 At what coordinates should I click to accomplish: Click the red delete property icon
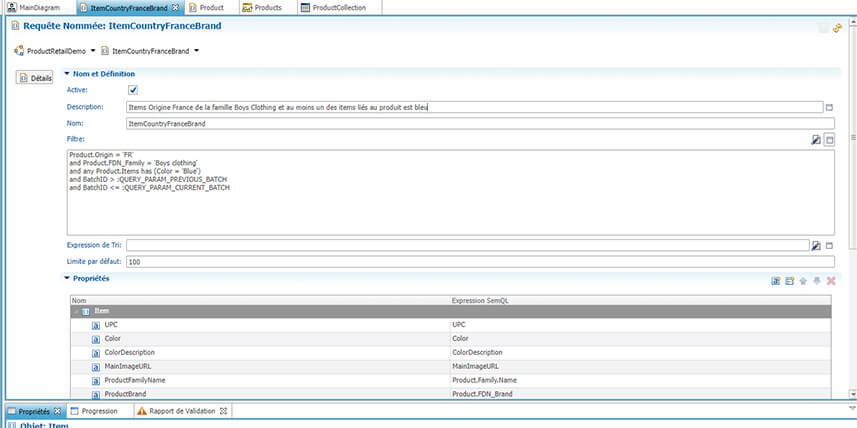point(831,281)
